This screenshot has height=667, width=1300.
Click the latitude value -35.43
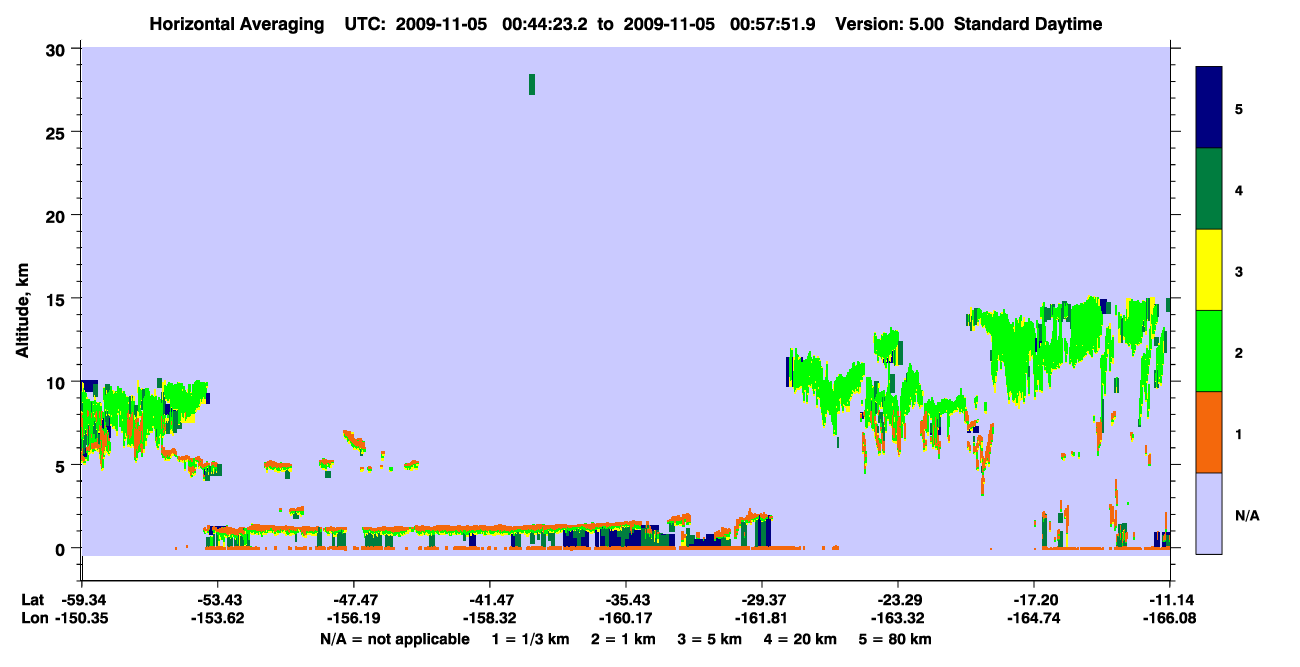click(625, 600)
